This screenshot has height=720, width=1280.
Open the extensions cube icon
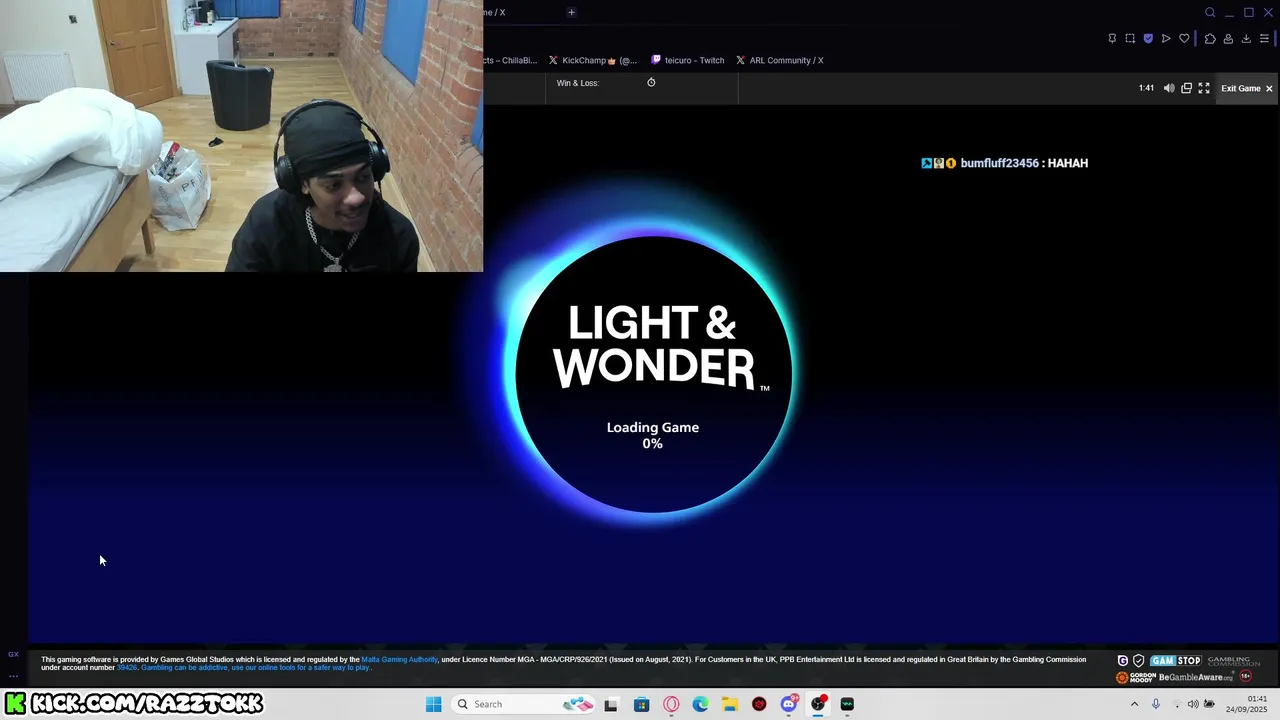click(1210, 39)
